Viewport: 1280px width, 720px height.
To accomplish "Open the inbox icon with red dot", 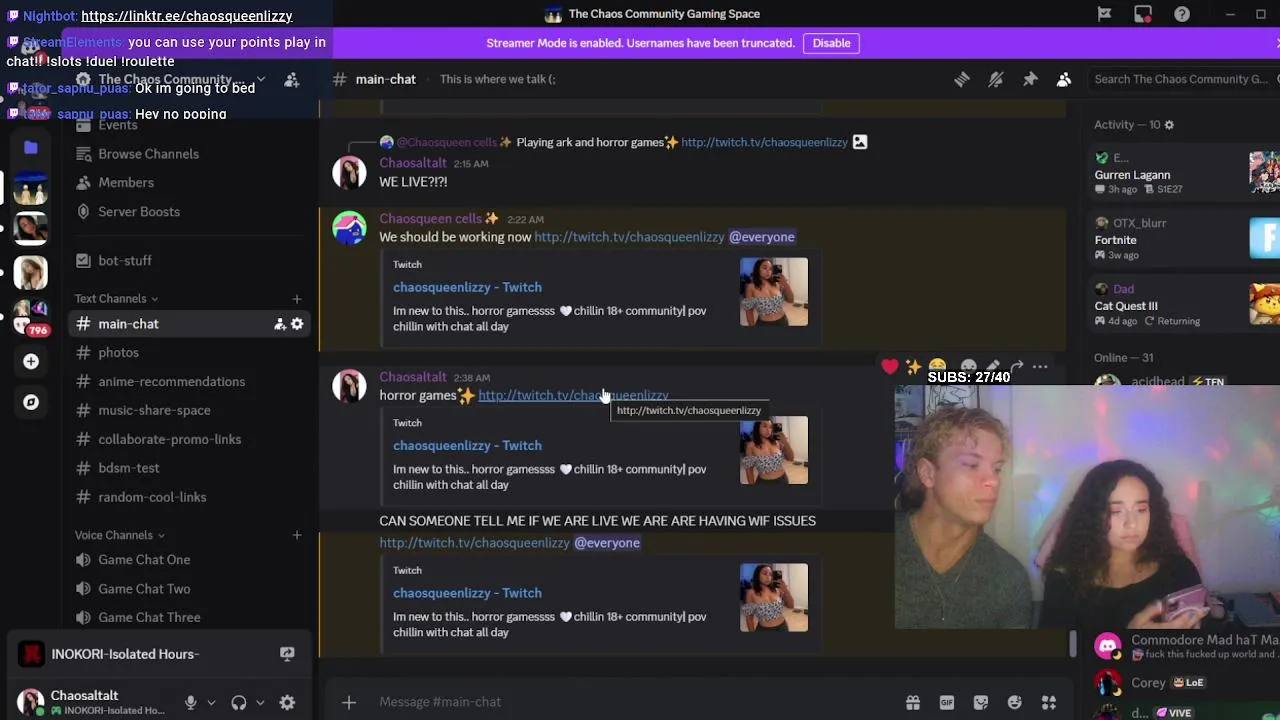I will (x=1143, y=14).
